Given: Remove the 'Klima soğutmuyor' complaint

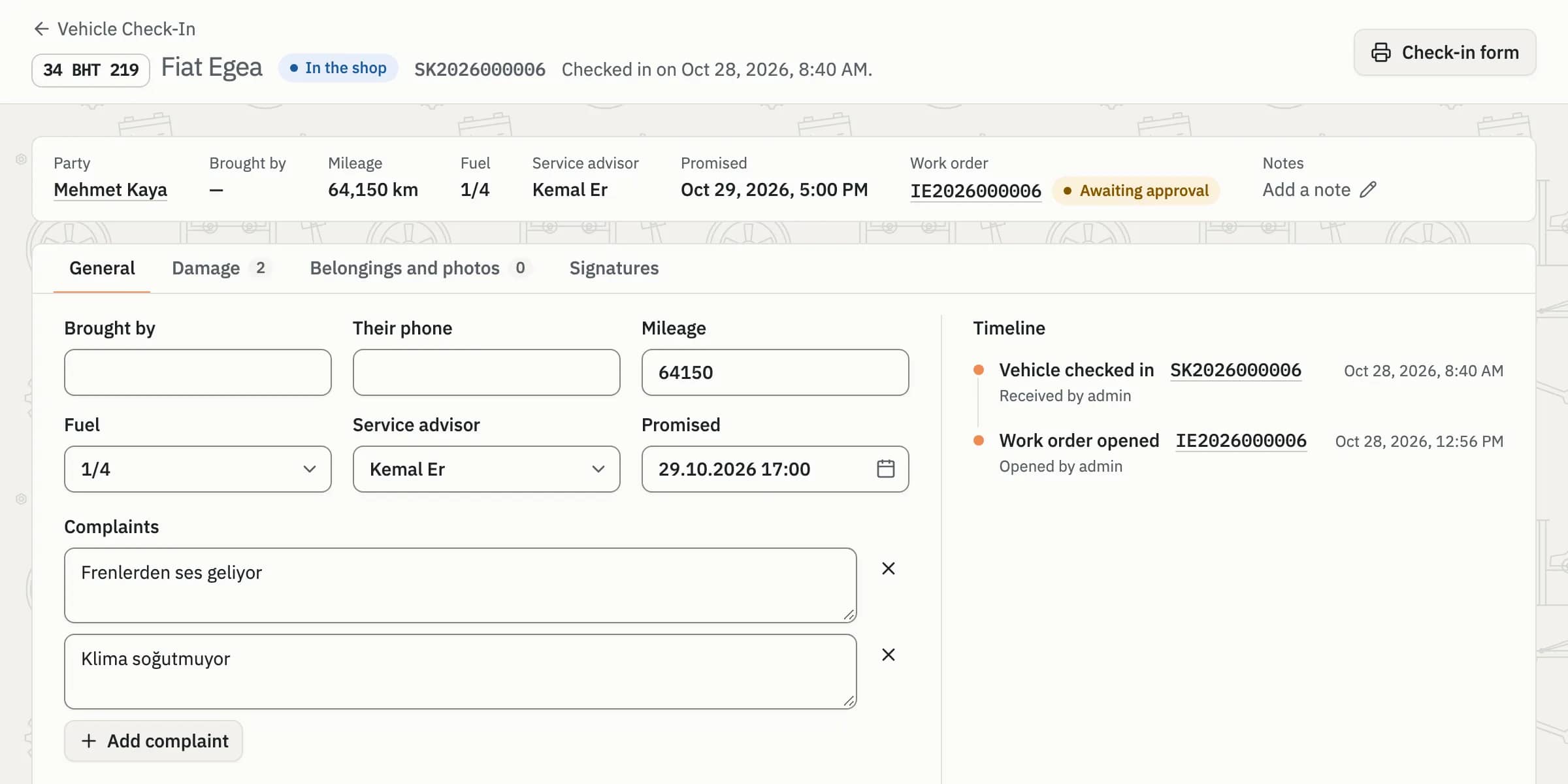Looking at the screenshot, I should 889,655.
